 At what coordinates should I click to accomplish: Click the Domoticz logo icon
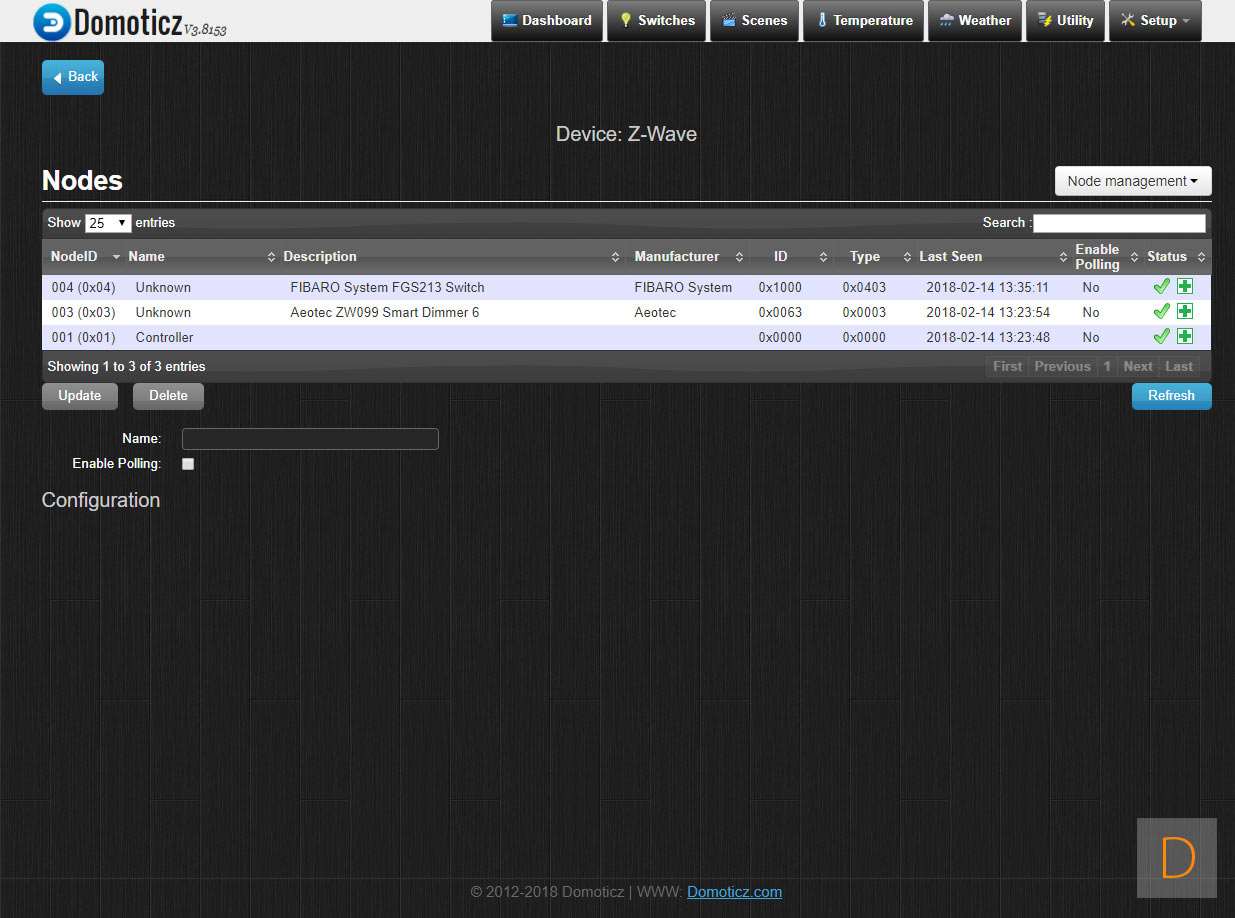52,21
